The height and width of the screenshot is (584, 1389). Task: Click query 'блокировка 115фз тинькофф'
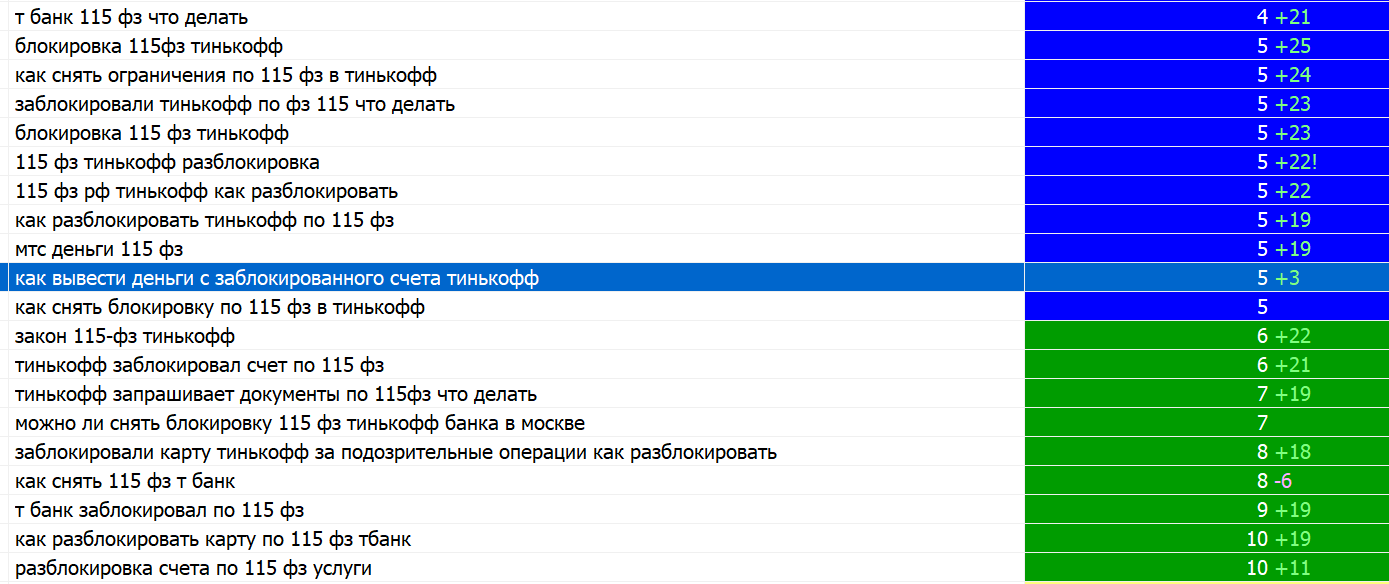(149, 46)
